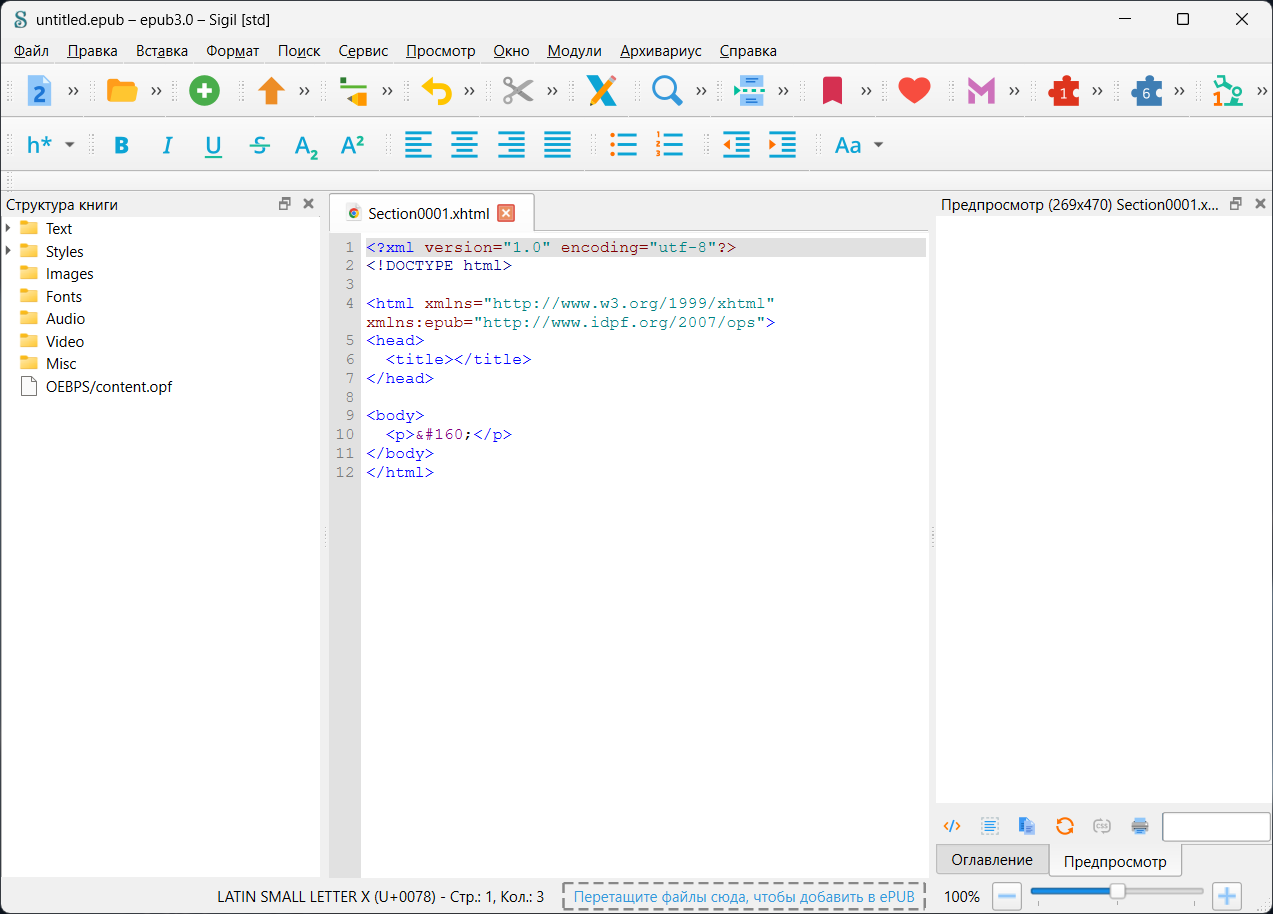This screenshot has height=914, width=1273.
Task: Click the scissors cut icon
Action: point(518,91)
